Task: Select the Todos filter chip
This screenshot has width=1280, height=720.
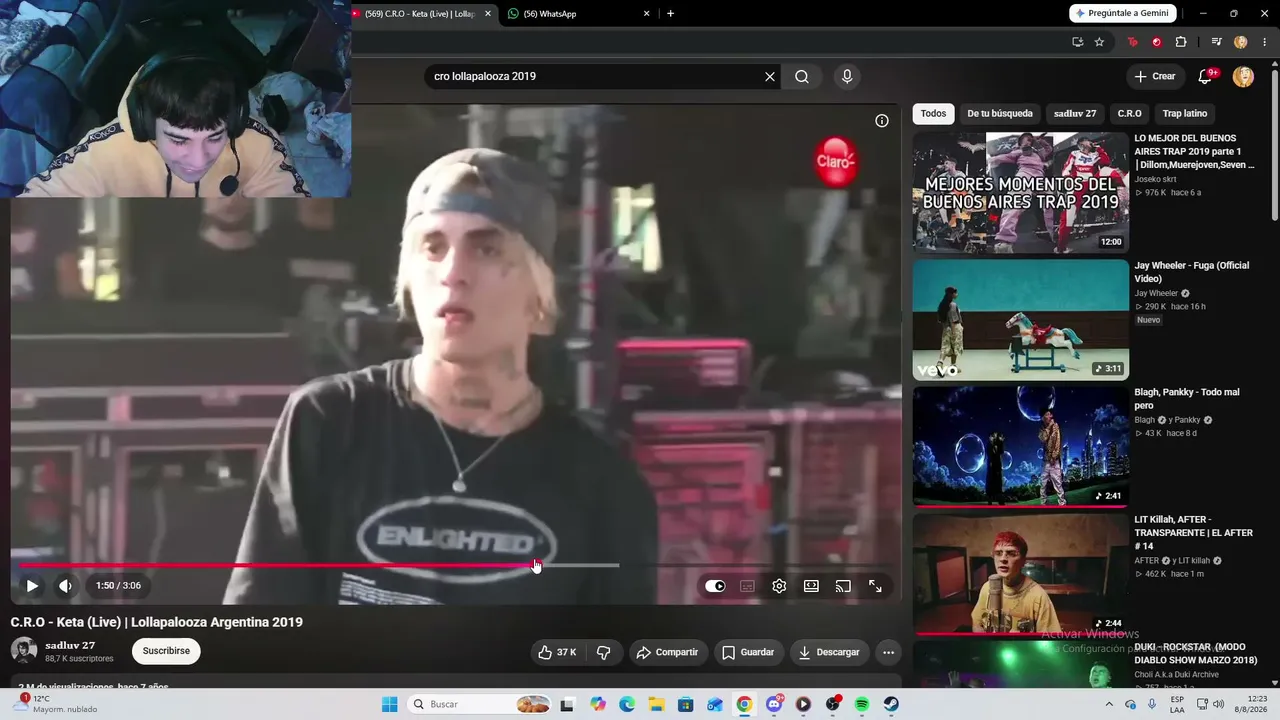Action: pyautogui.click(x=933, y=113)
